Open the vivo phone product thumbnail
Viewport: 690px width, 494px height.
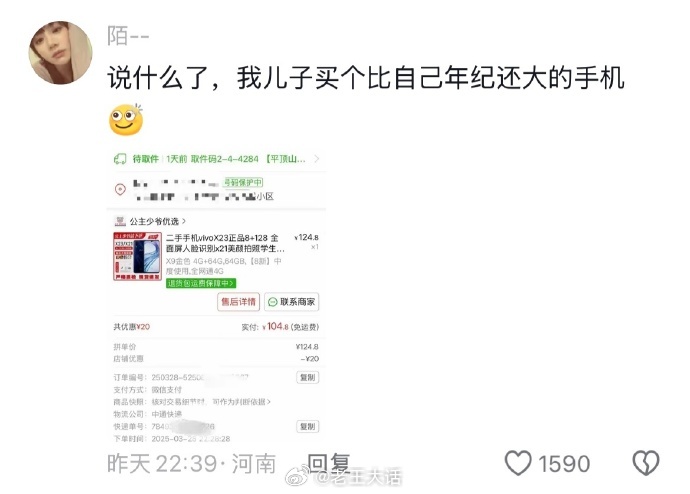138,256
